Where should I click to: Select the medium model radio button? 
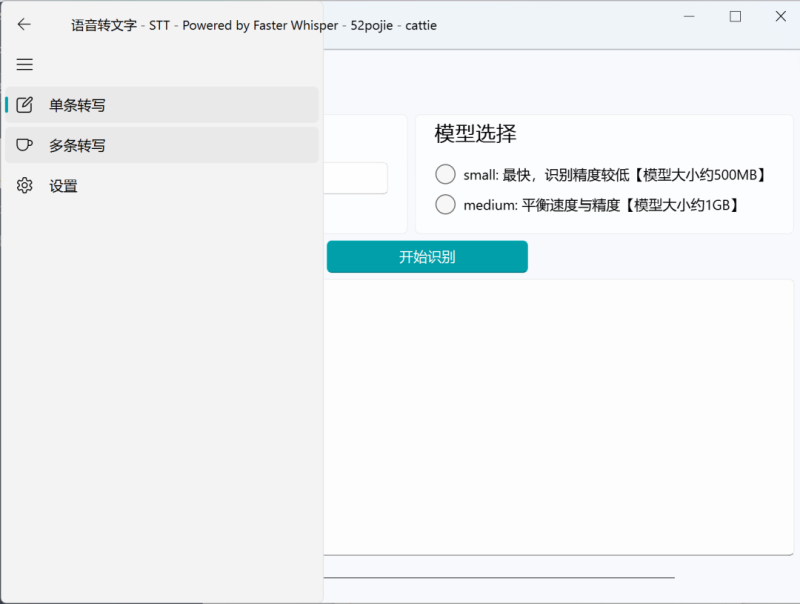[x=445, y=204]
